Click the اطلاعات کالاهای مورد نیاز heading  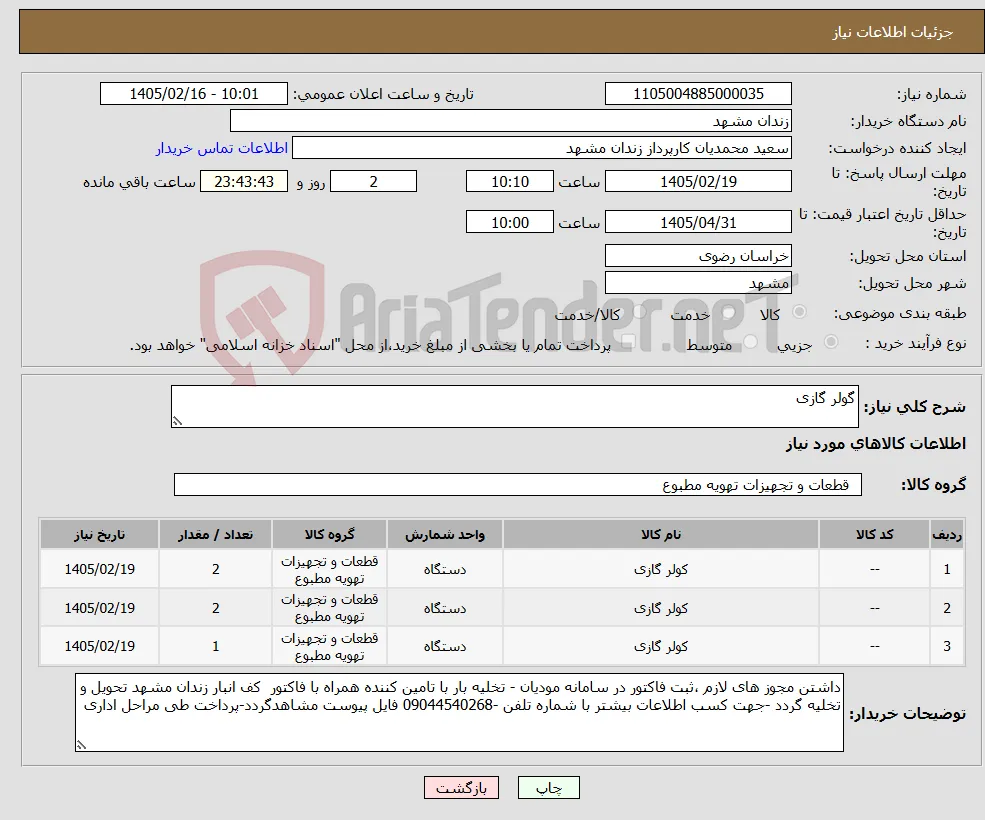(x=876, y=444)
